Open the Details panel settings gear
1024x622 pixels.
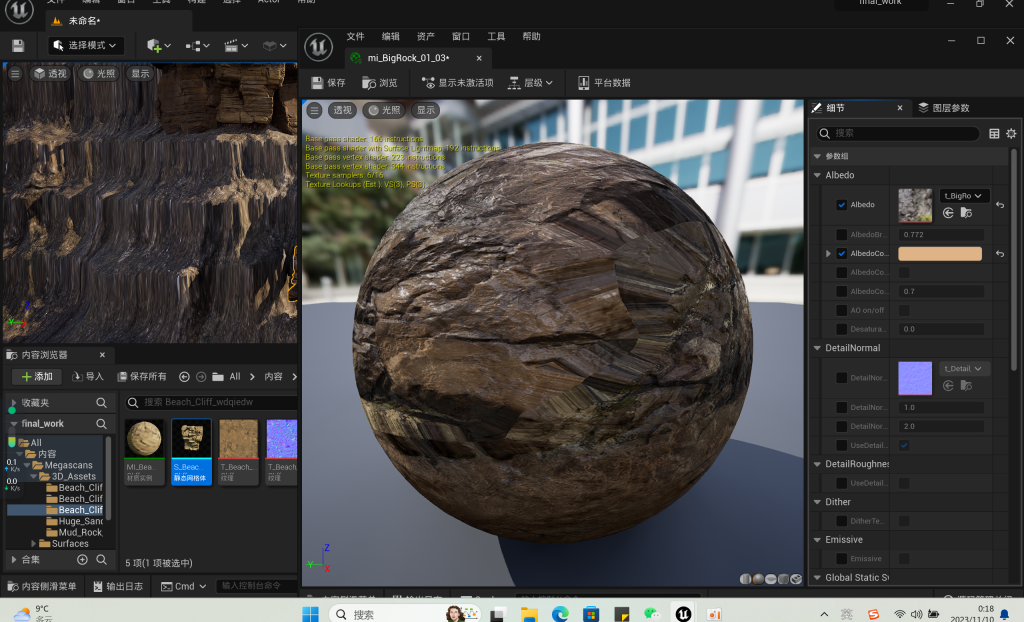tap(1011, 134)
